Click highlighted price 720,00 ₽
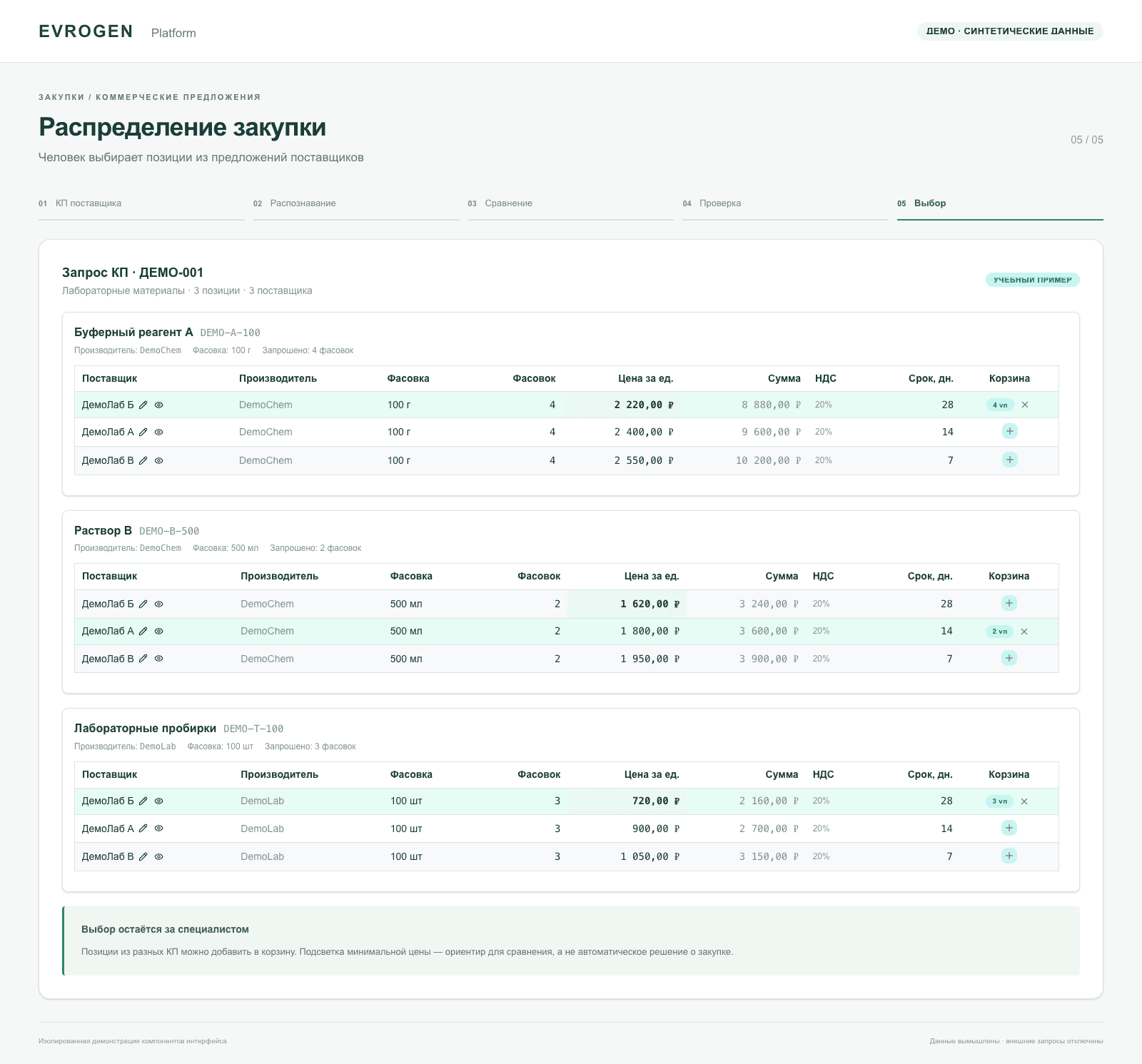 pyautogui.click(x=655, y=801)
